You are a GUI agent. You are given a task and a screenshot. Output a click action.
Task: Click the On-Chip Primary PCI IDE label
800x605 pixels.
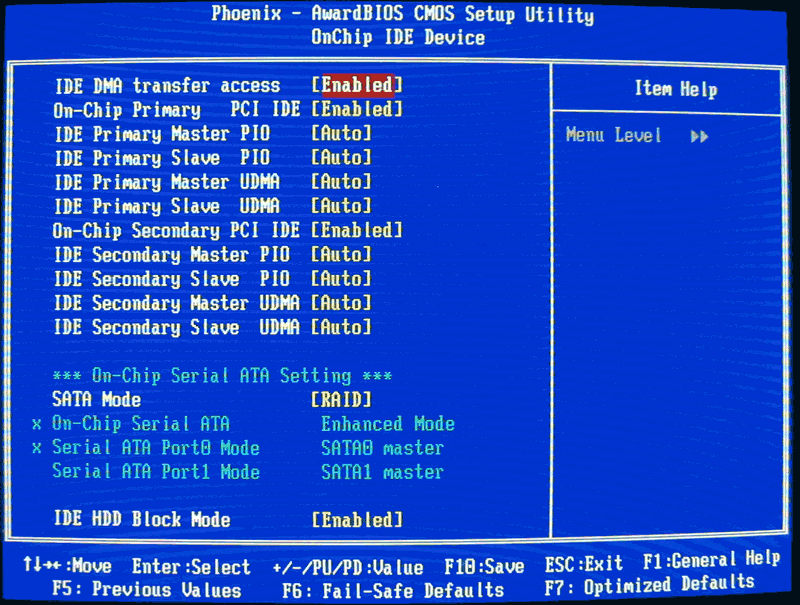(x=177, y=110)
